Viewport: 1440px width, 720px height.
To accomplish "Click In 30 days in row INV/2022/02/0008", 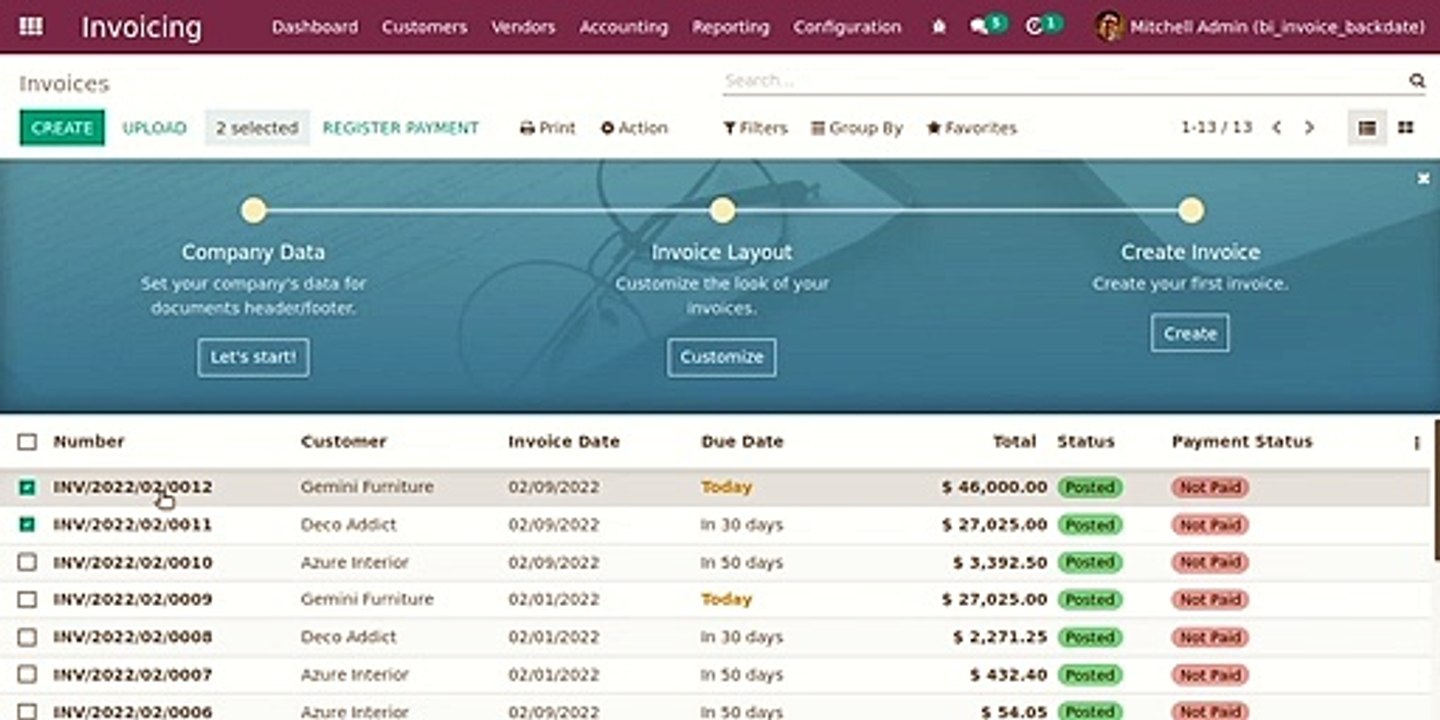I will pyautogui.click(x=742, y=637).
